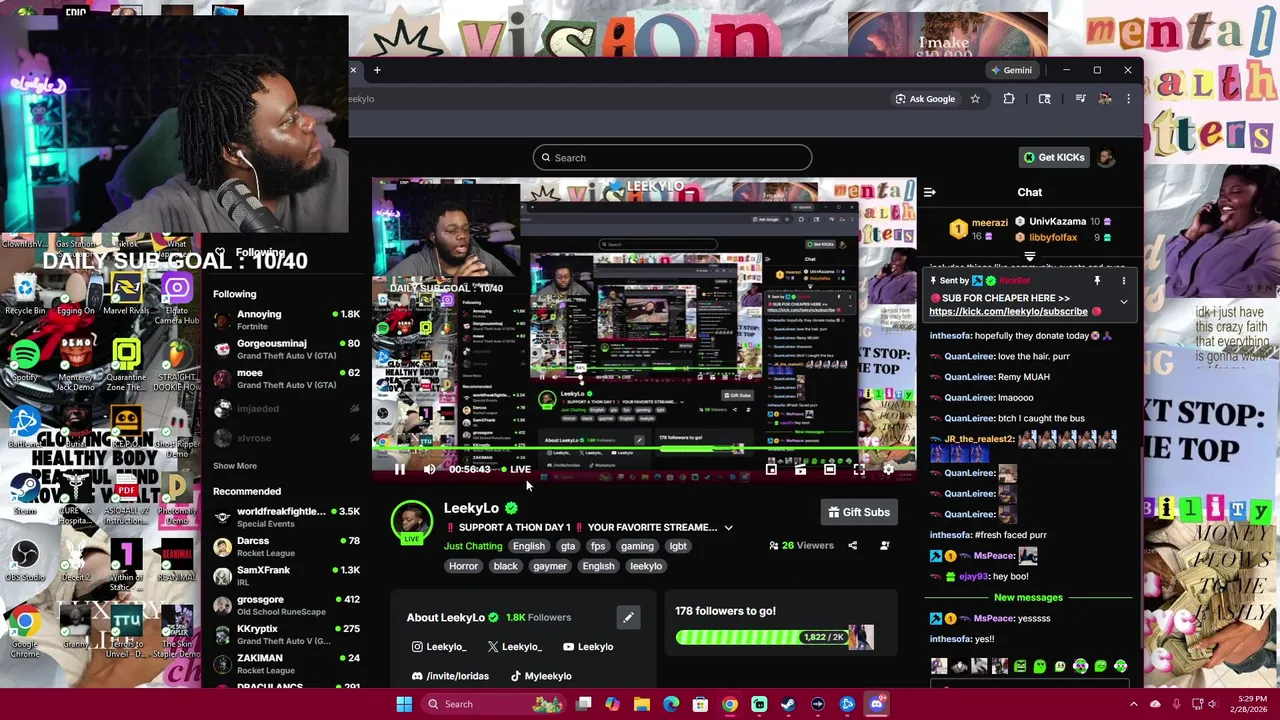Click the Ask Google button in address bar
The width and height of the screenshot is (1280, 720).
coord(925,99)
